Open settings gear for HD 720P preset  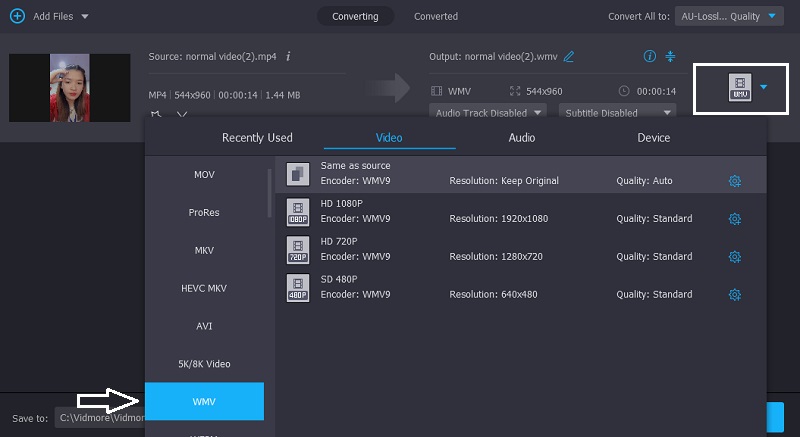735,257
